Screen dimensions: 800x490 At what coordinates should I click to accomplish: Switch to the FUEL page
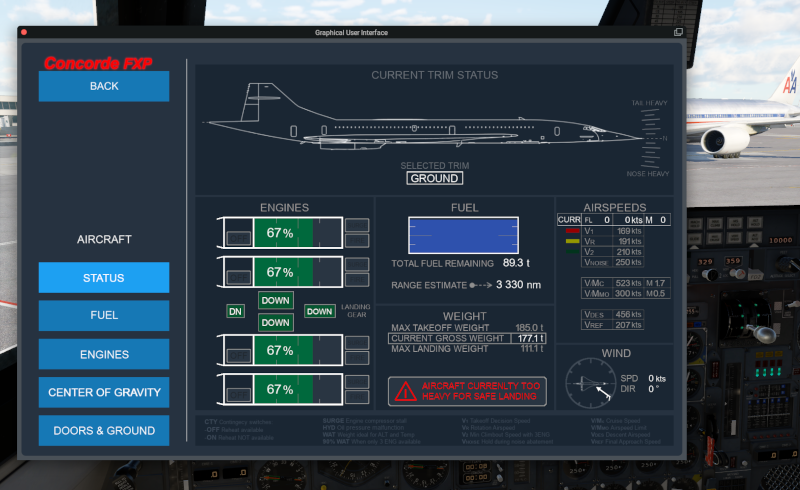pos(104,315)
